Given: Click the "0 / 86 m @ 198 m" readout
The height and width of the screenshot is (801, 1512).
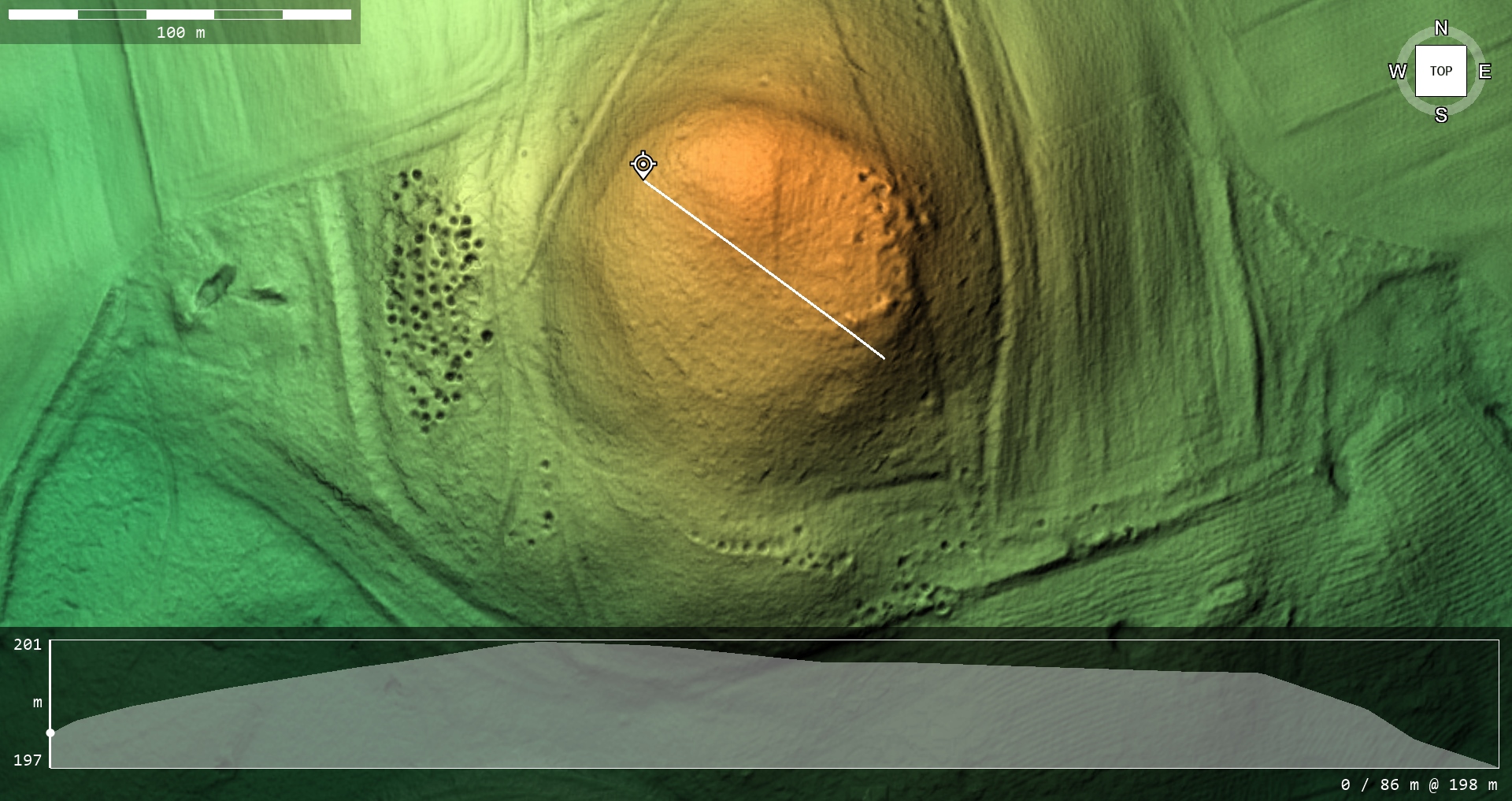Looking at the screenshot, I should (1418, 784).
